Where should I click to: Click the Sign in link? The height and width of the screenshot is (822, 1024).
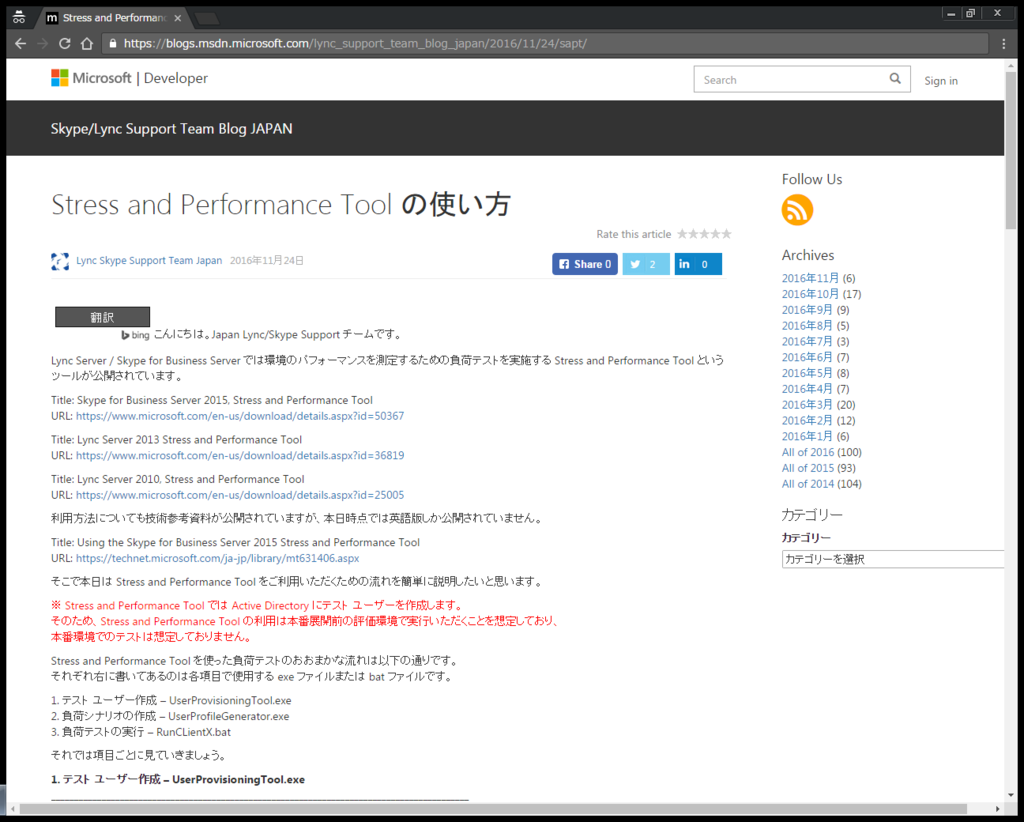click(x=940, y=80)
